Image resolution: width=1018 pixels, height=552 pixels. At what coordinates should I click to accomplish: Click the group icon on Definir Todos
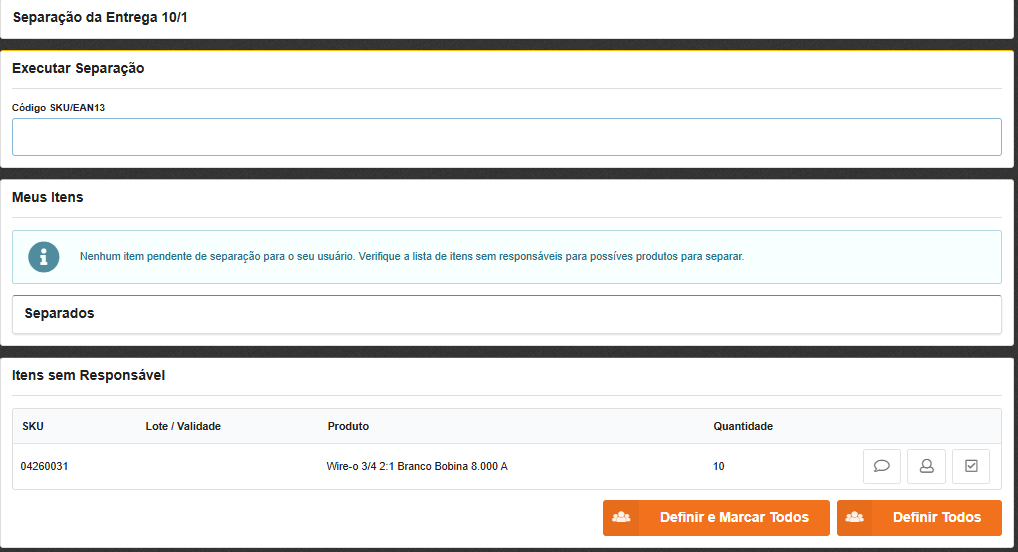[x=855, y=518]
